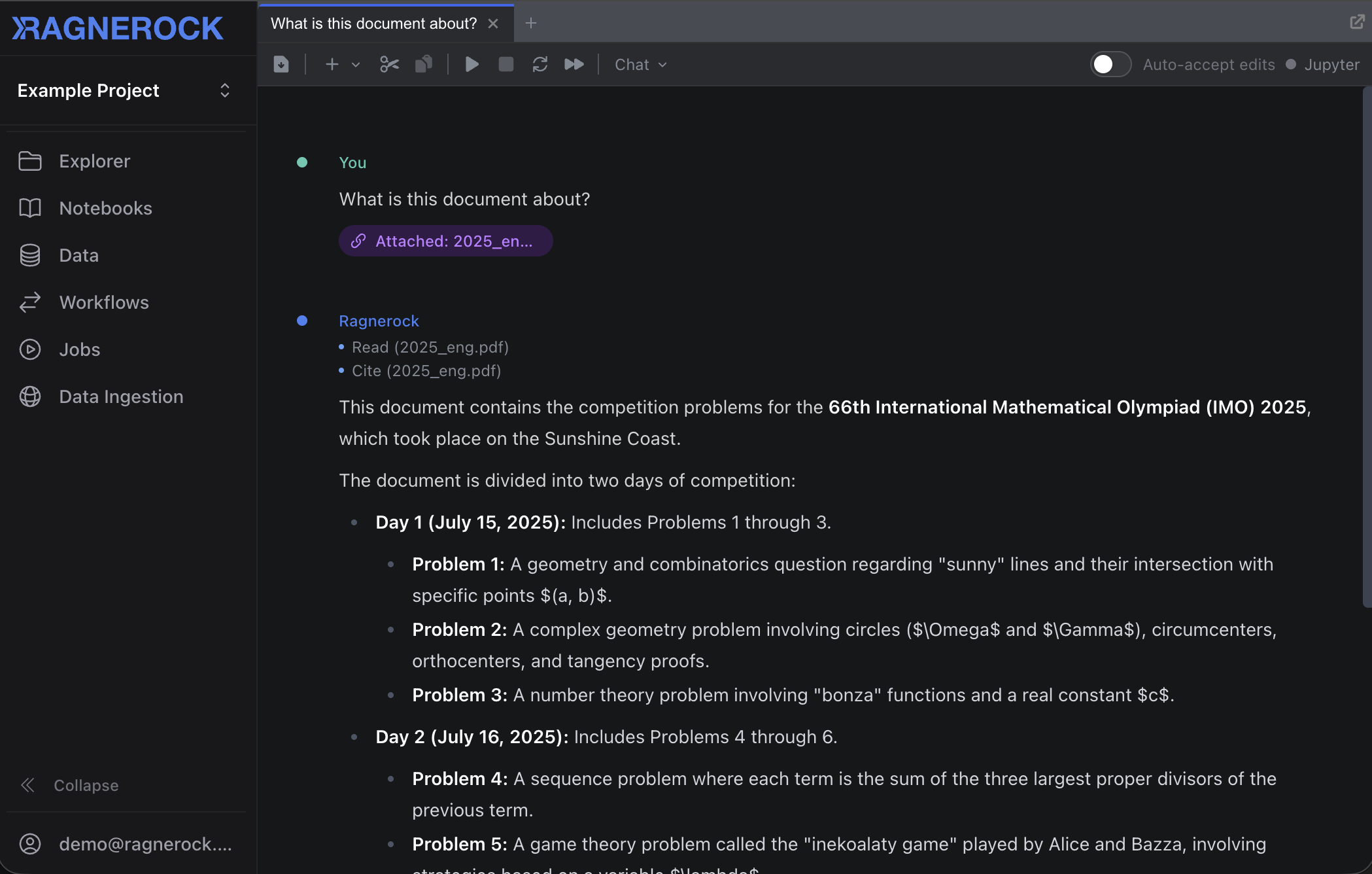This screenshot has width=1372, height=874.
Task: Collapse the sidebar
Action: (x=70, y=785)
